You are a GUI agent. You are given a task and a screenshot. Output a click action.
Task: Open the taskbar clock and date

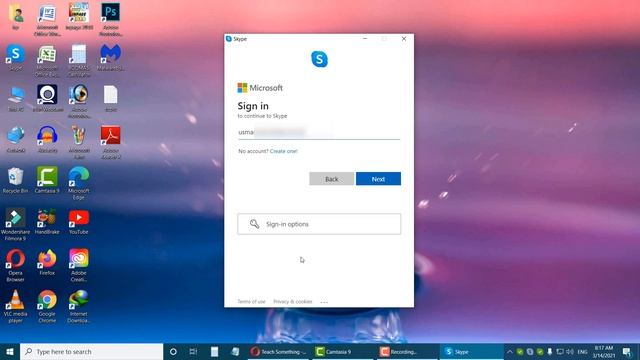coord(604,351)
